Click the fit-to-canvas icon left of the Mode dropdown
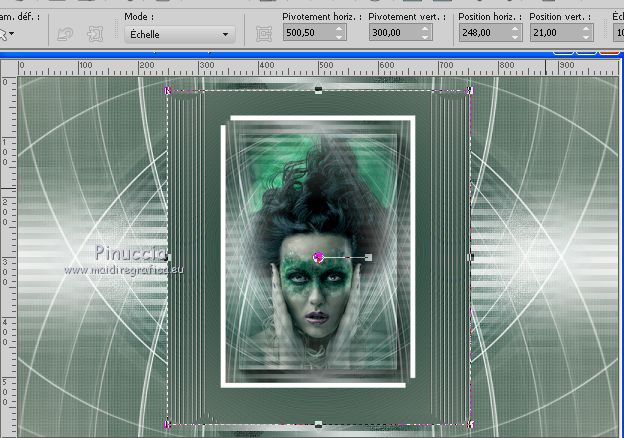Image resolution: width=624 pixels, height=438 pixels. (95, 34)
